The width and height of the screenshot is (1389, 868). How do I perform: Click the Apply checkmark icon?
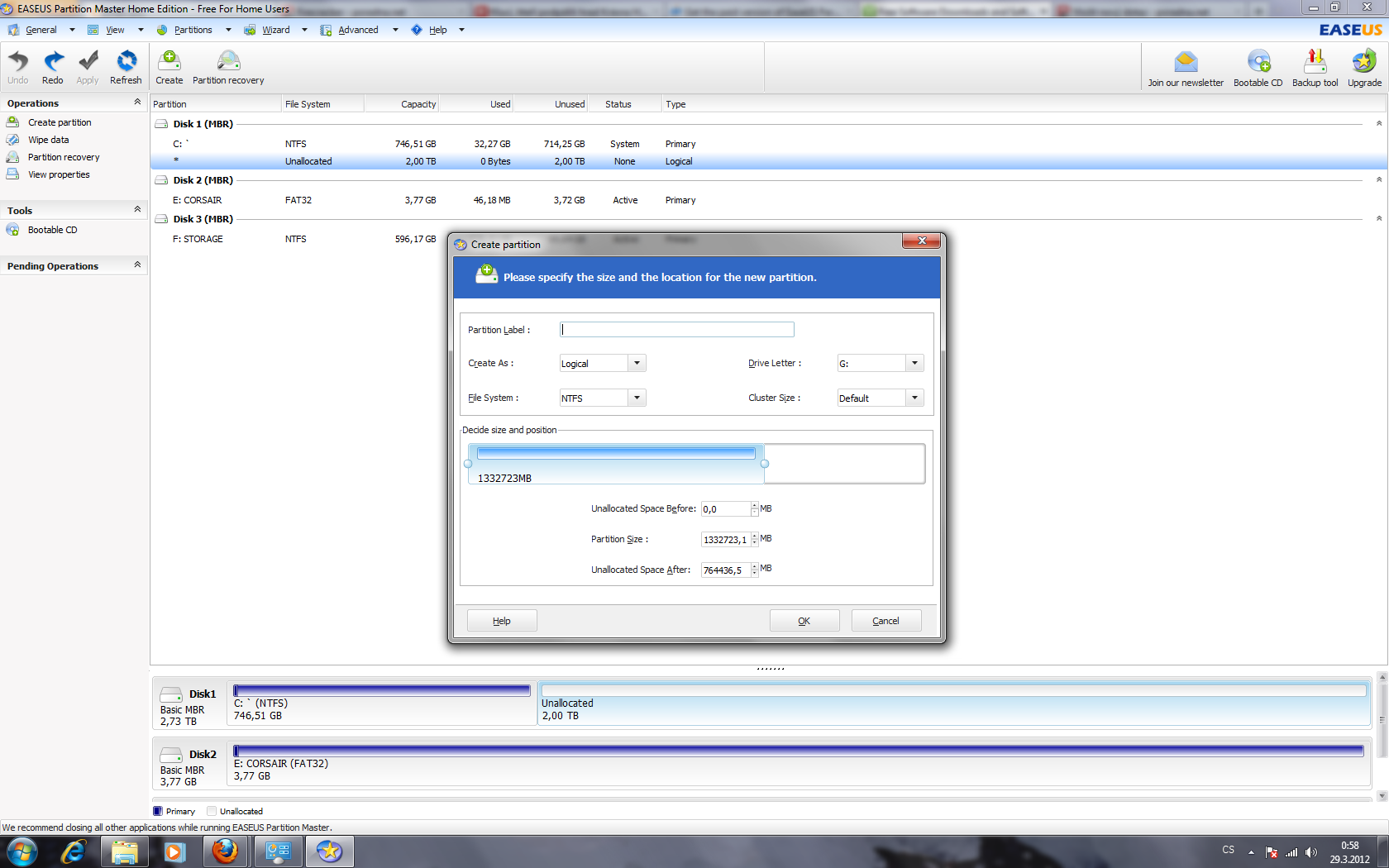click(x=88, y=67)
